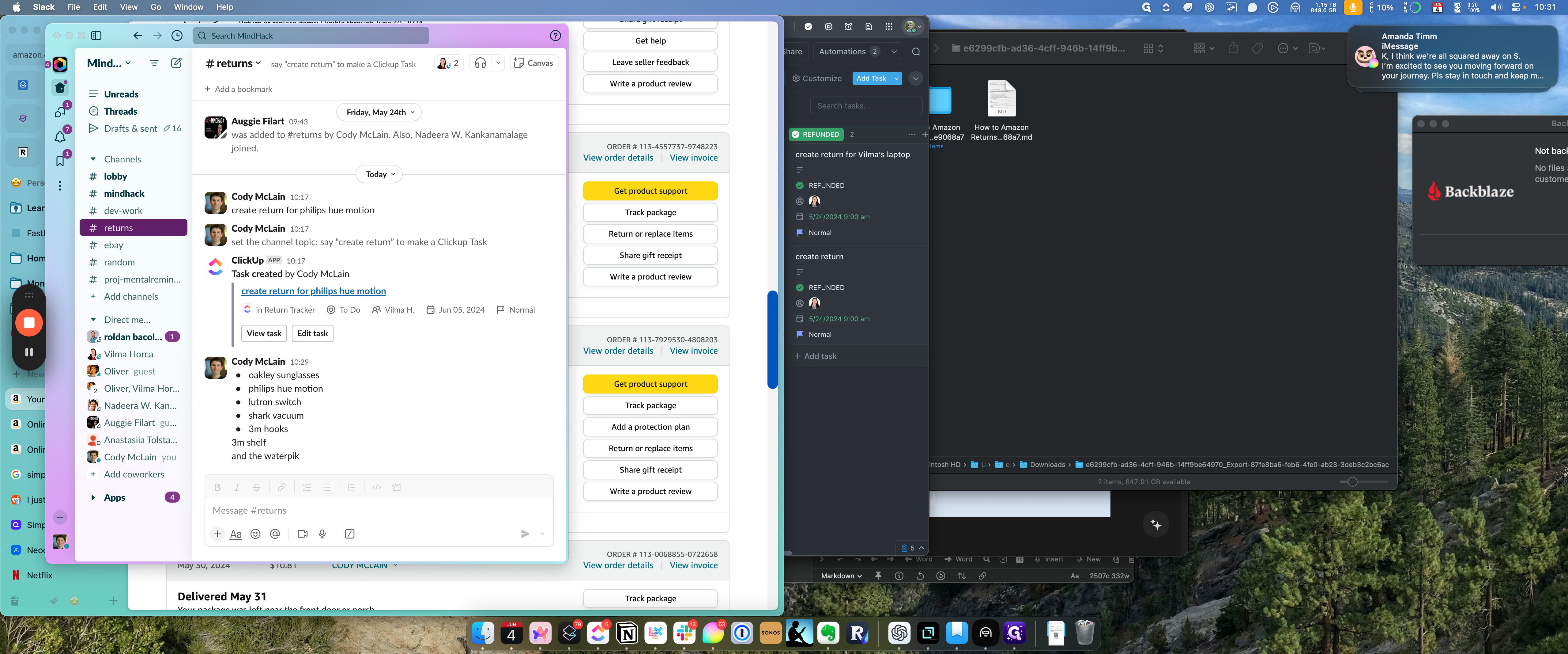
Task: Click the View task button
Action: pyautogui.click(x=264, y=333)
